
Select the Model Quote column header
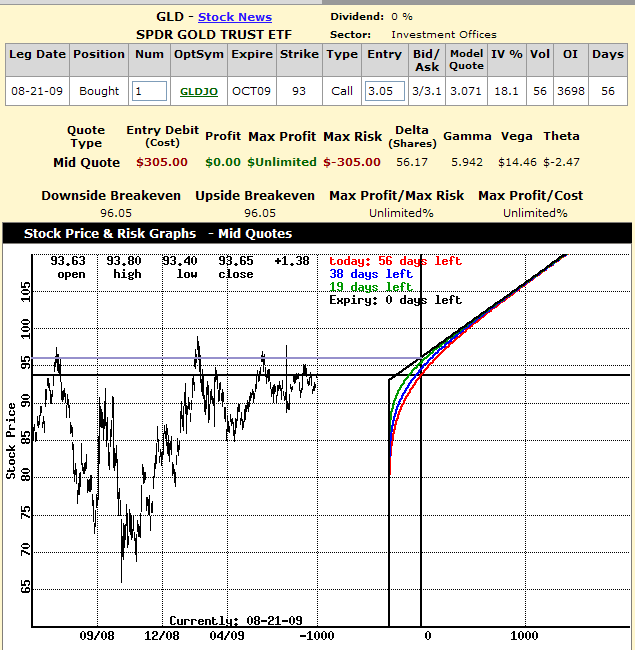coord(466,60)
